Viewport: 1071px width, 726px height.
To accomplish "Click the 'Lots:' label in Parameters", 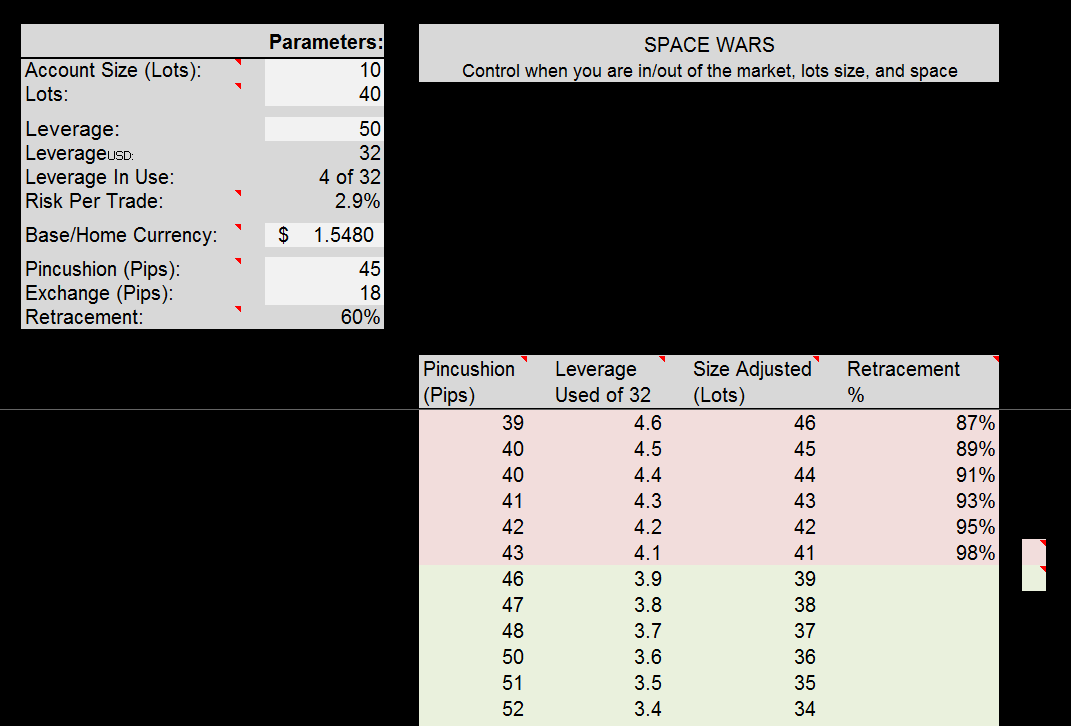I will click(46, 94).
